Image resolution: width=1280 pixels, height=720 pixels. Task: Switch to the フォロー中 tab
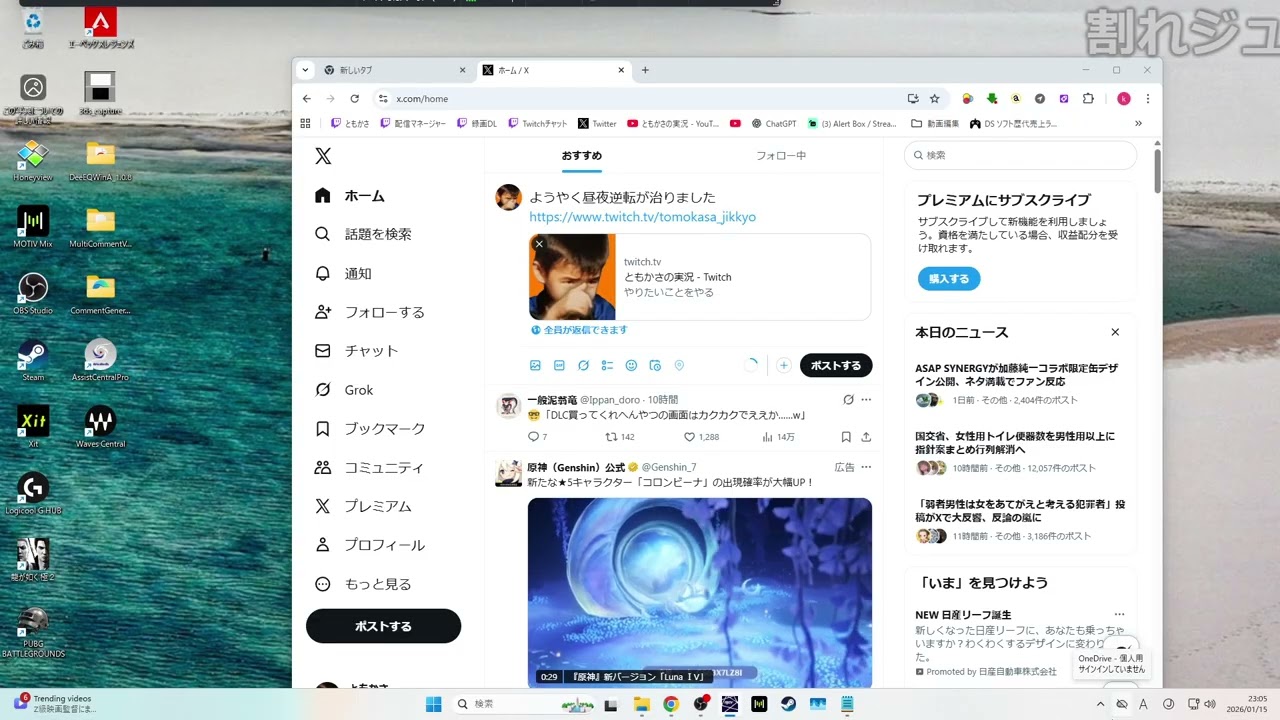pyautogui.click(x=781, y=156)
